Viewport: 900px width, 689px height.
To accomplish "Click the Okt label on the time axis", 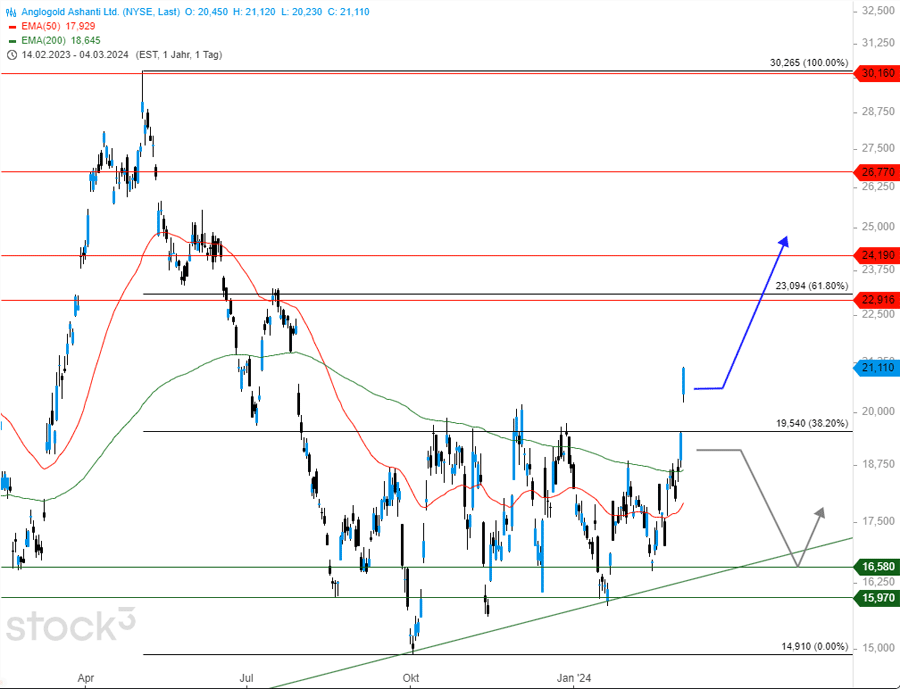I will point(410,679).
